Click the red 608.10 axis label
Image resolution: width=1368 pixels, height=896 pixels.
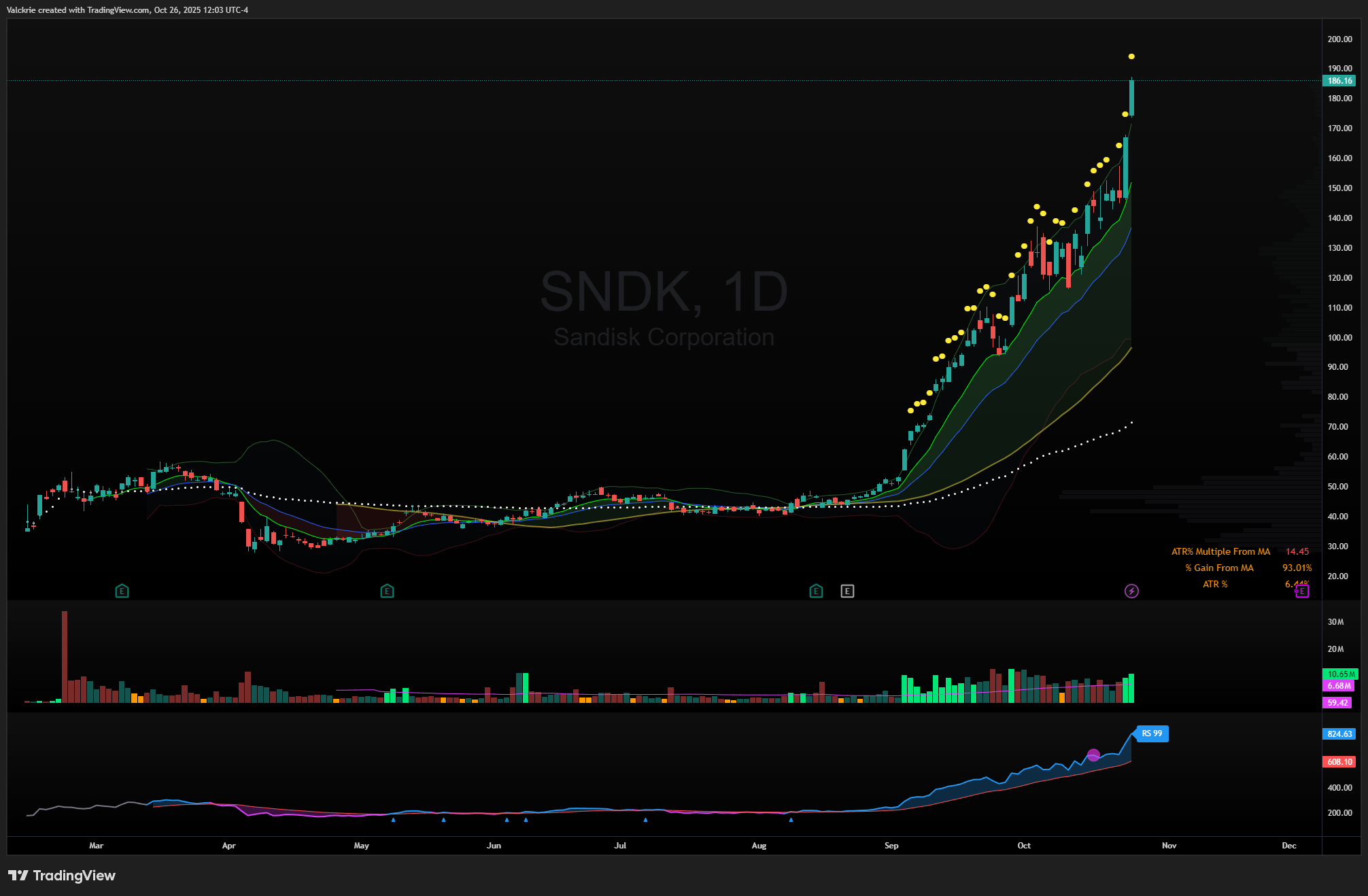pyautogui.click(x=1339, y=762)
